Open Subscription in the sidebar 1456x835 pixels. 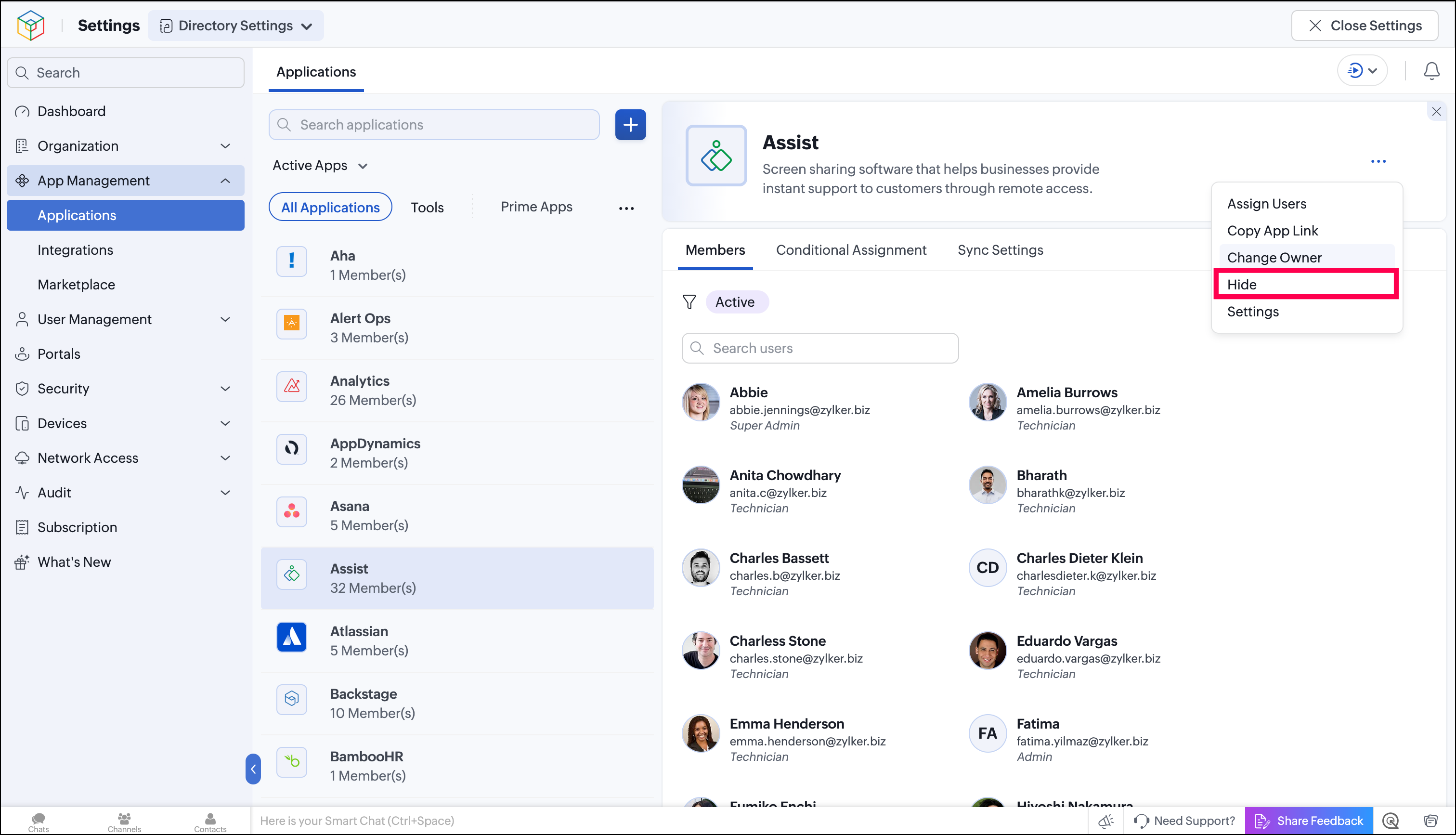pos(126,527)
